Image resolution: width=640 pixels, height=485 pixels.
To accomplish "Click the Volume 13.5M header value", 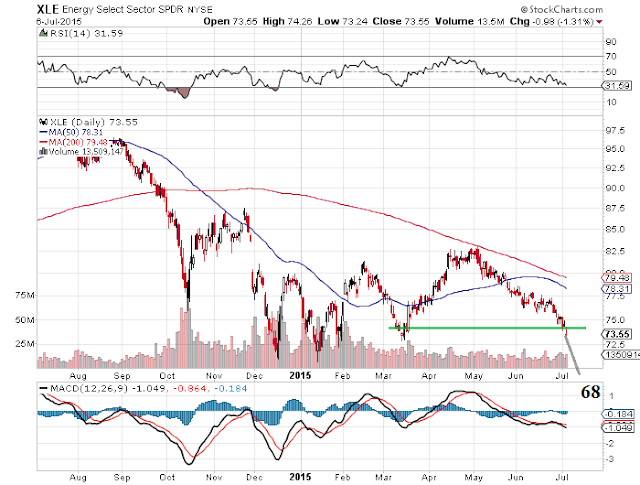I will coord(470,21).
